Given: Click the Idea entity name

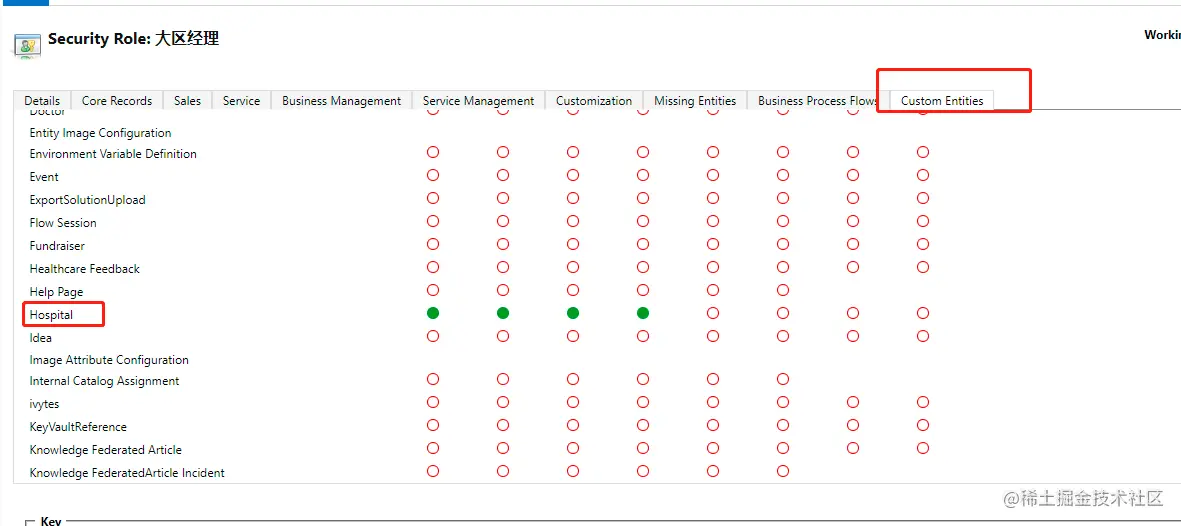Looking at the screenshot, I should click(41, 338).
